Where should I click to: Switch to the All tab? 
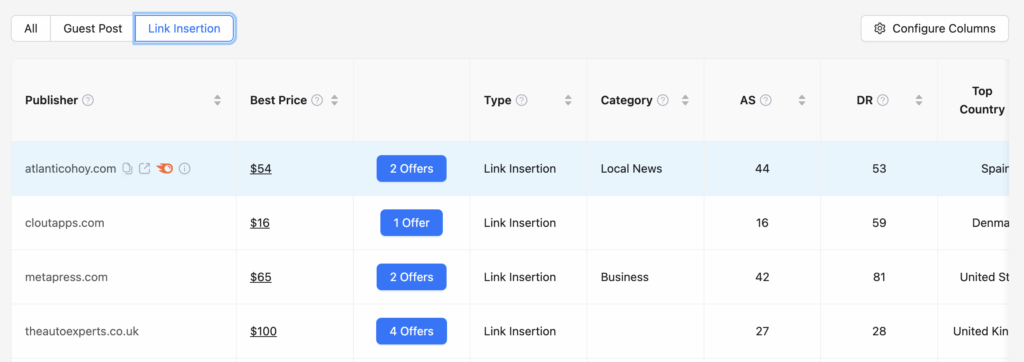point(31,29)
